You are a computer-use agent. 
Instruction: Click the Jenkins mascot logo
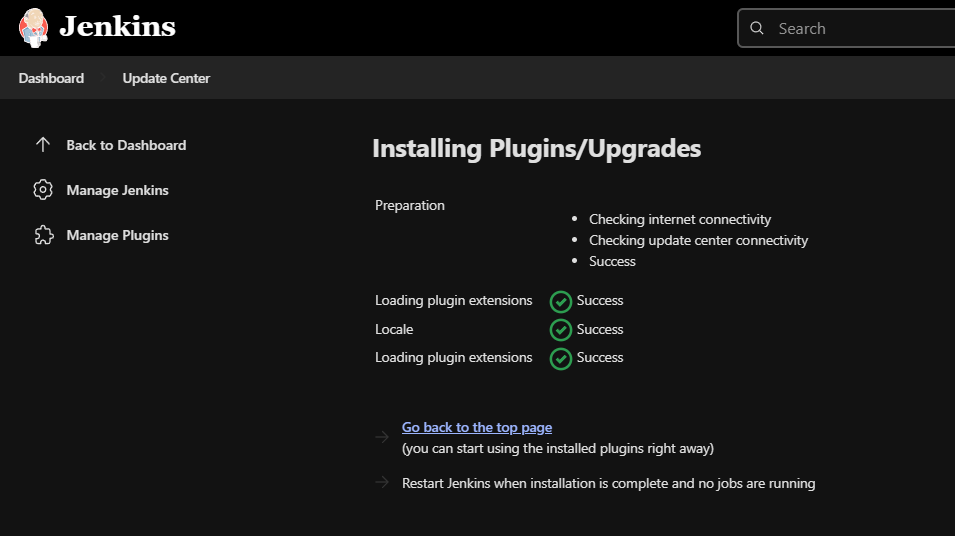click(x=33, y=27)
